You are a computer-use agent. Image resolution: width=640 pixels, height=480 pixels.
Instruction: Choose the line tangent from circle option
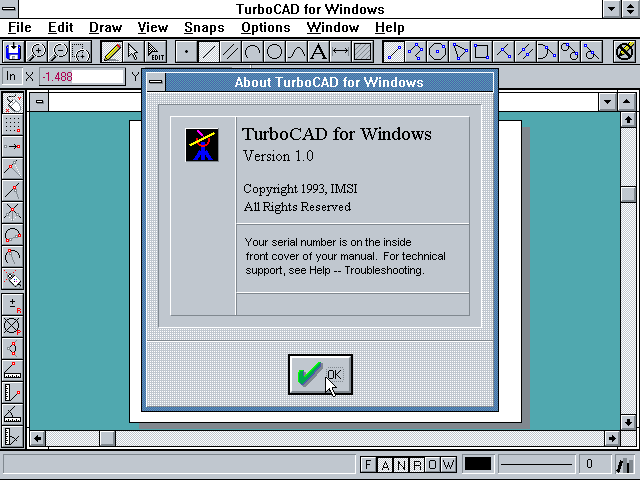(592, 52)
